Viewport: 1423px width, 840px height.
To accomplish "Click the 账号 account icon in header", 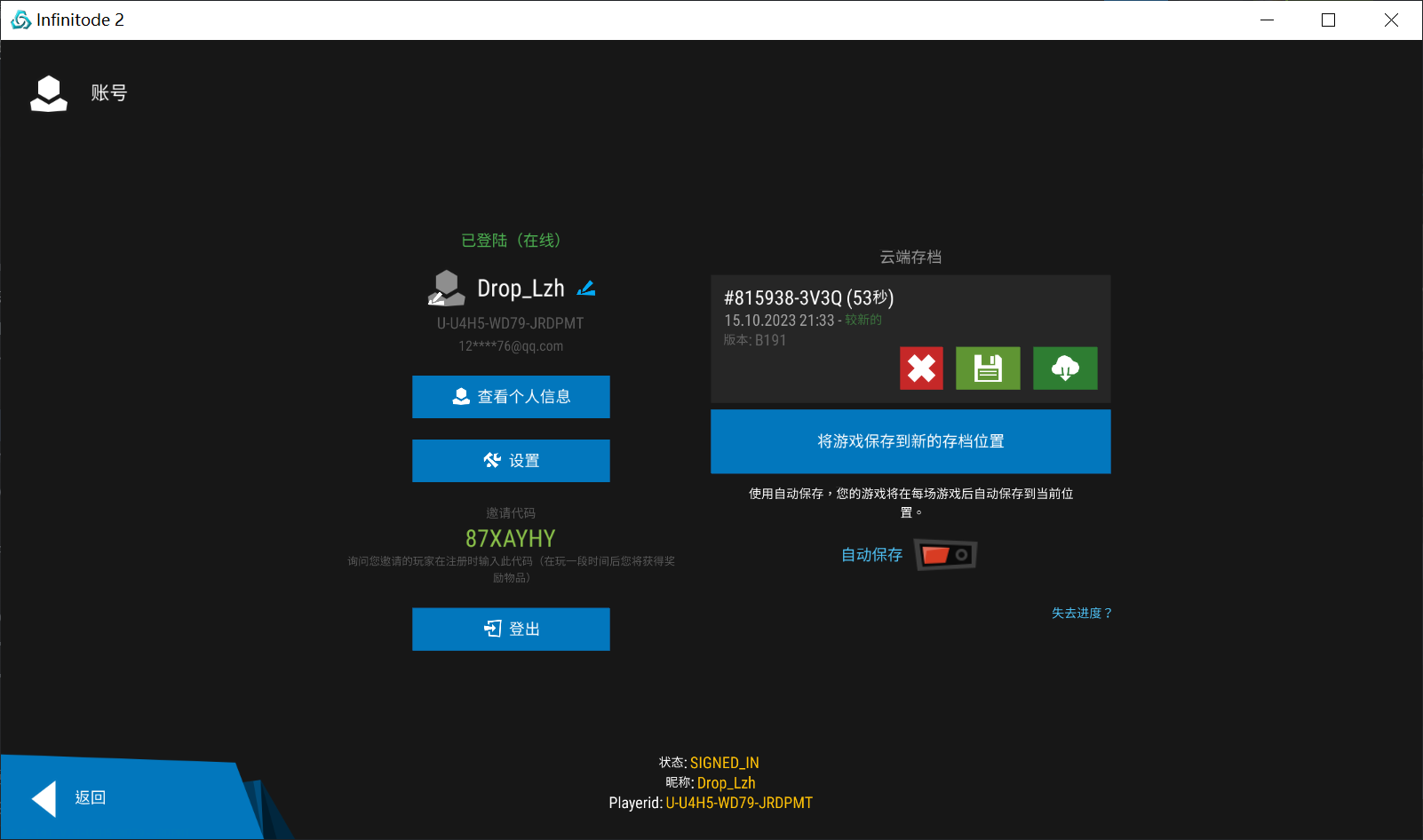I will click(49, 93).
